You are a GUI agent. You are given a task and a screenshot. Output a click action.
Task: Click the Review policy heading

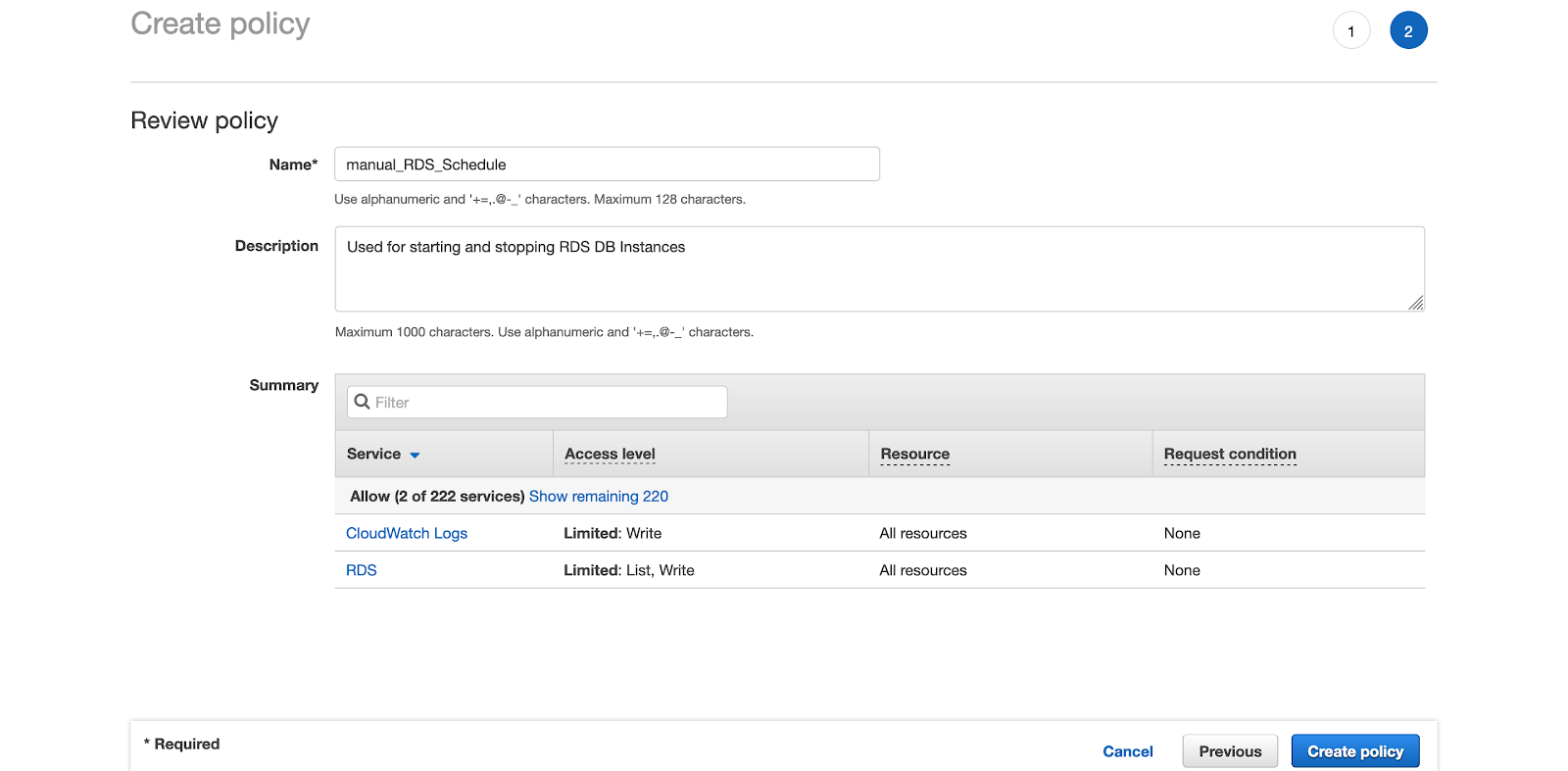(205, 120)
